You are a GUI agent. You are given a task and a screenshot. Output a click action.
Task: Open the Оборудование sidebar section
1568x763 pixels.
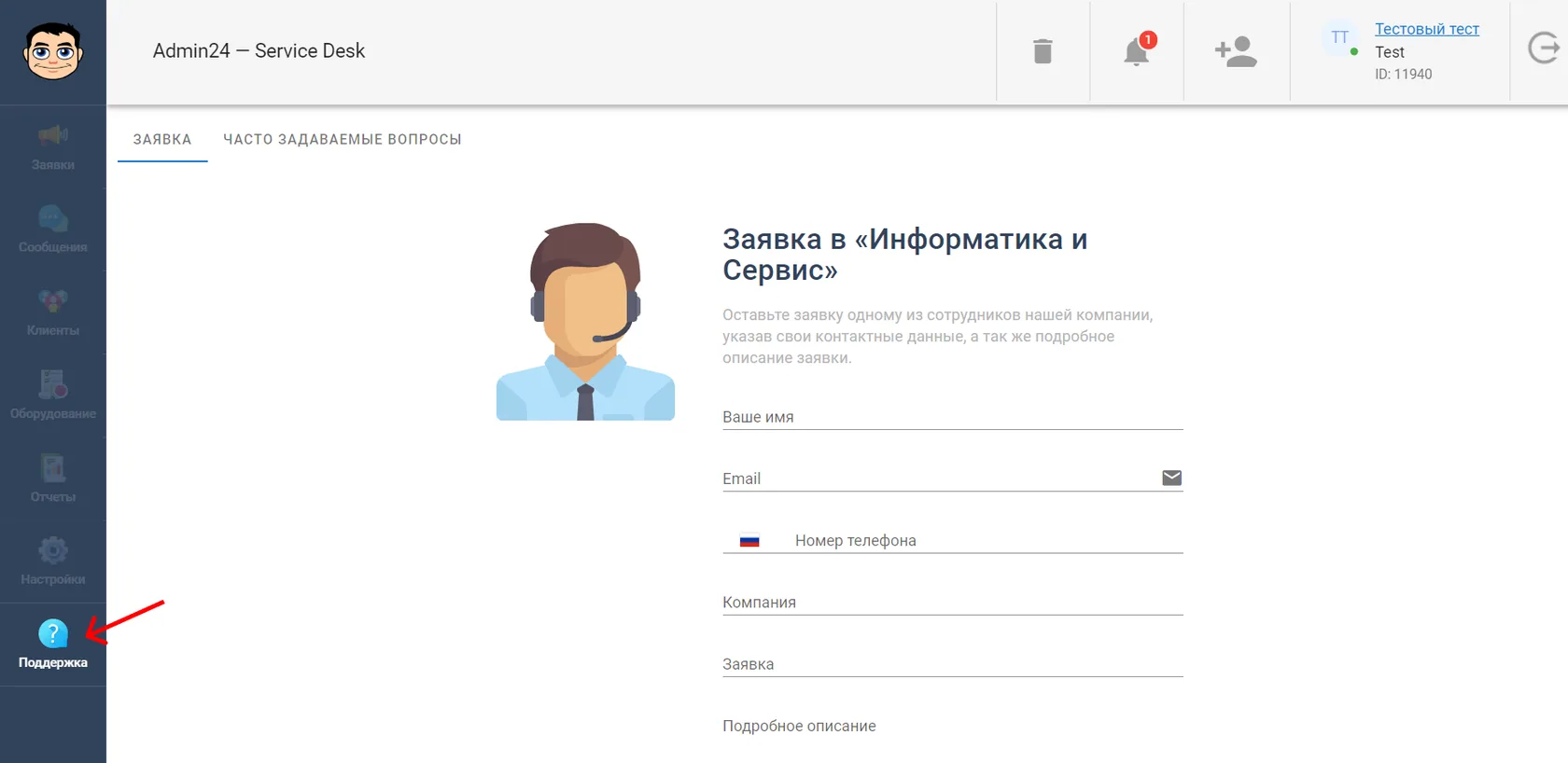pyautogui.click(x=53, y=396)
